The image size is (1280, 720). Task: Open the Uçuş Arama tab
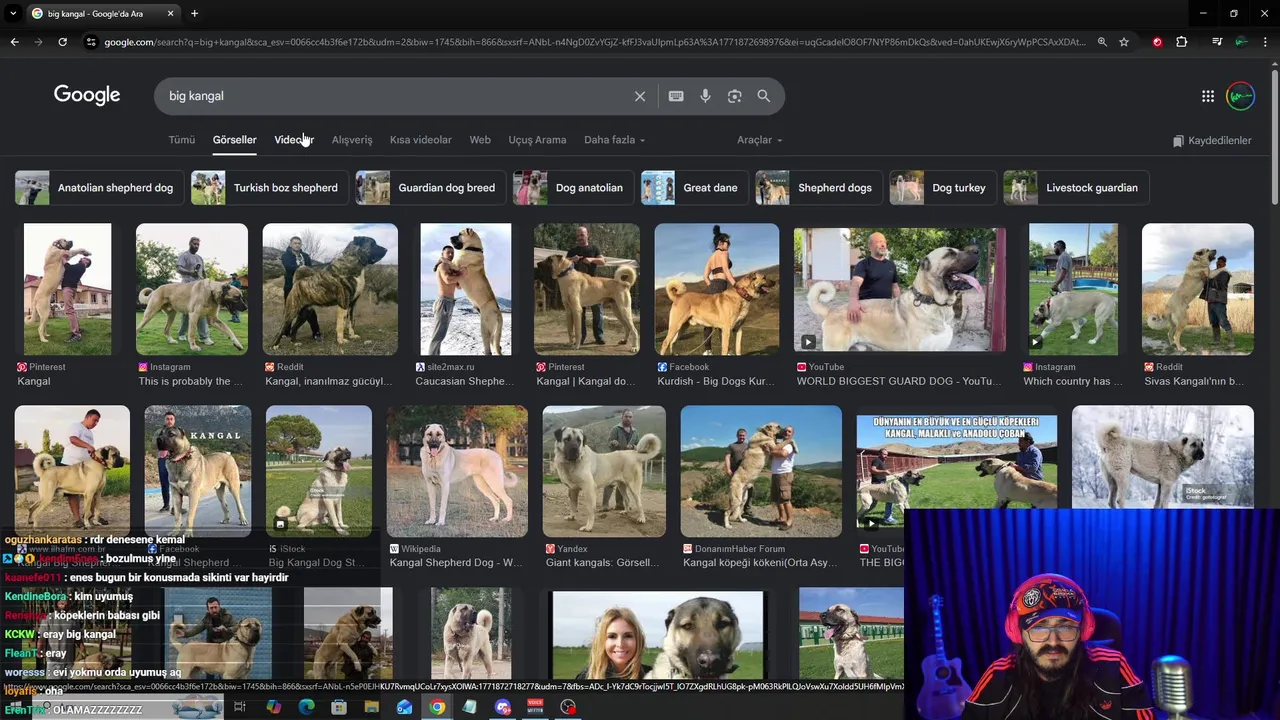click(x=537, y=140)
